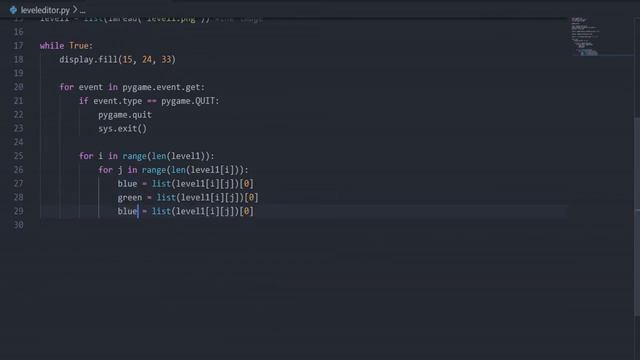
Task: Click the breadcrumb chevron after leveleditor.py
Action: (x=75, y=9)
